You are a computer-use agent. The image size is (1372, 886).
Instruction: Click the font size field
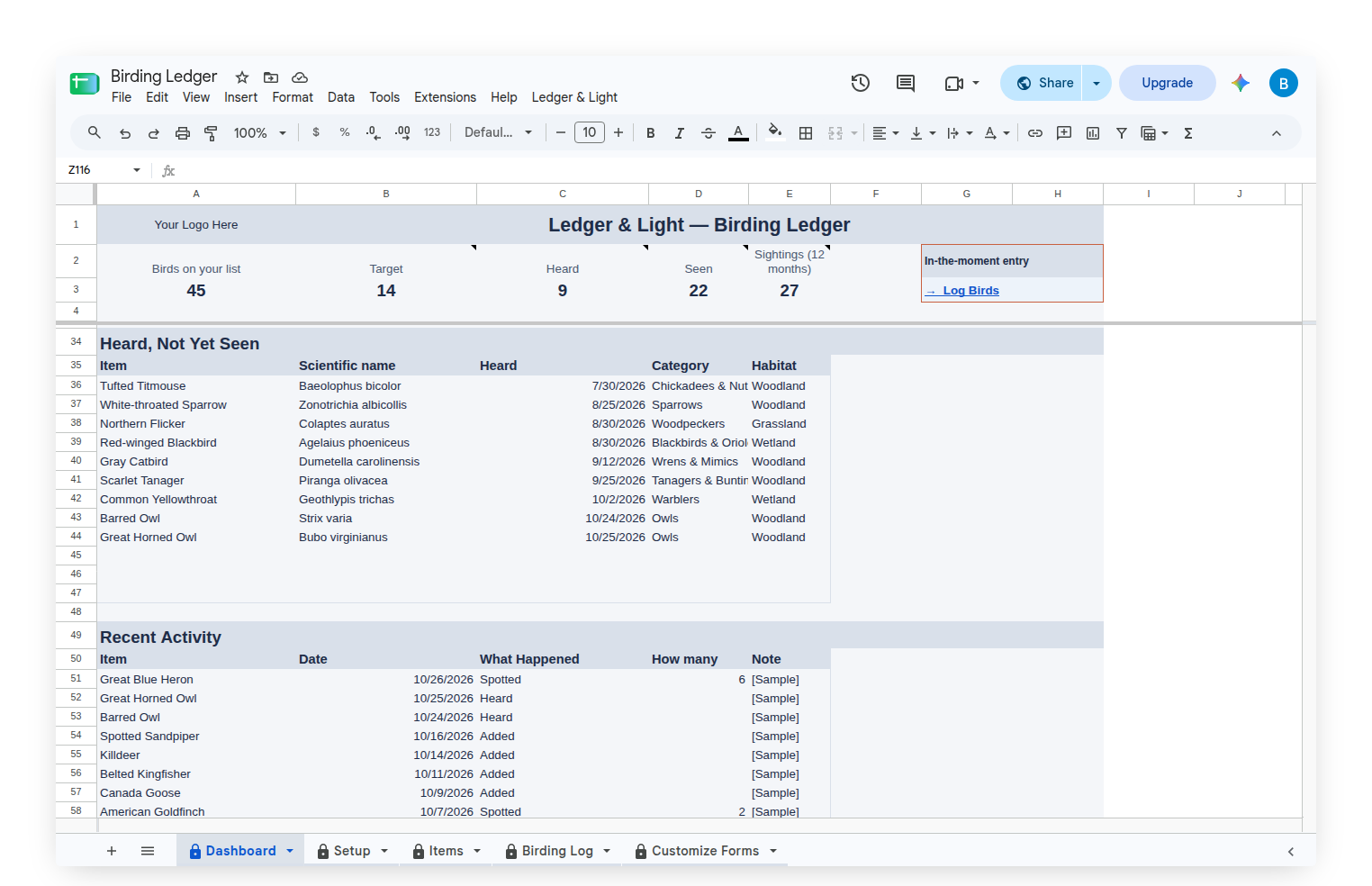(x=590, y=133)
